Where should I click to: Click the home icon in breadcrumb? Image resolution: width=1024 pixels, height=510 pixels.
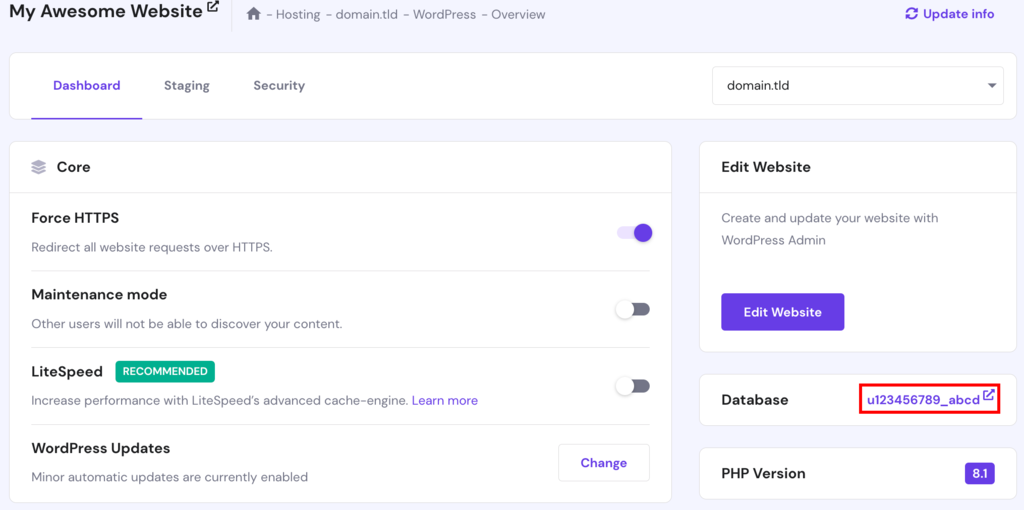pyautogui.click(x=254, y=14)
